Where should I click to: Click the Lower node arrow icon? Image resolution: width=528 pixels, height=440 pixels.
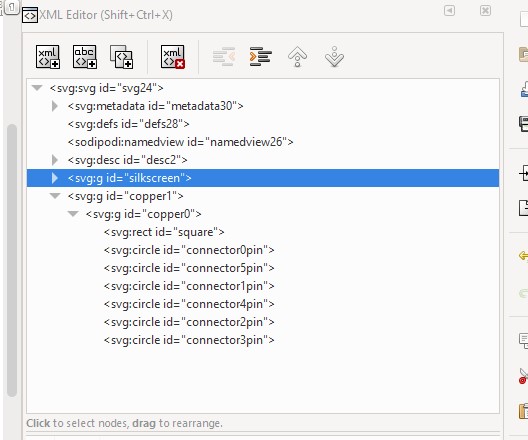[x=334, y=57]
